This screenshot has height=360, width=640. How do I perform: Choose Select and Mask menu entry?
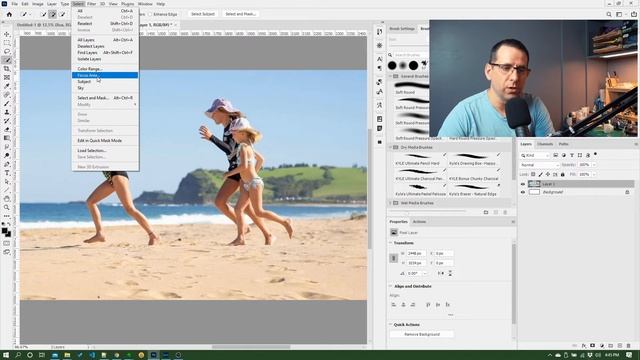click(x=105, y=98)
